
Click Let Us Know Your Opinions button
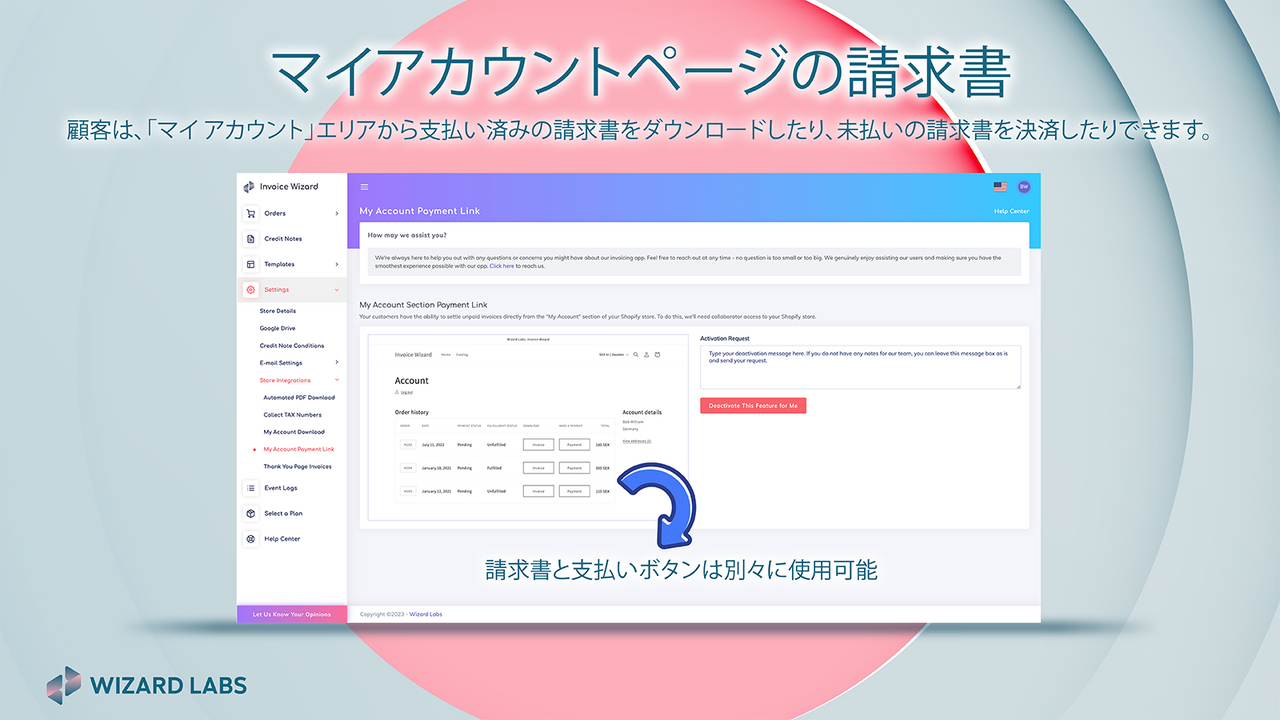pos(292,614)
